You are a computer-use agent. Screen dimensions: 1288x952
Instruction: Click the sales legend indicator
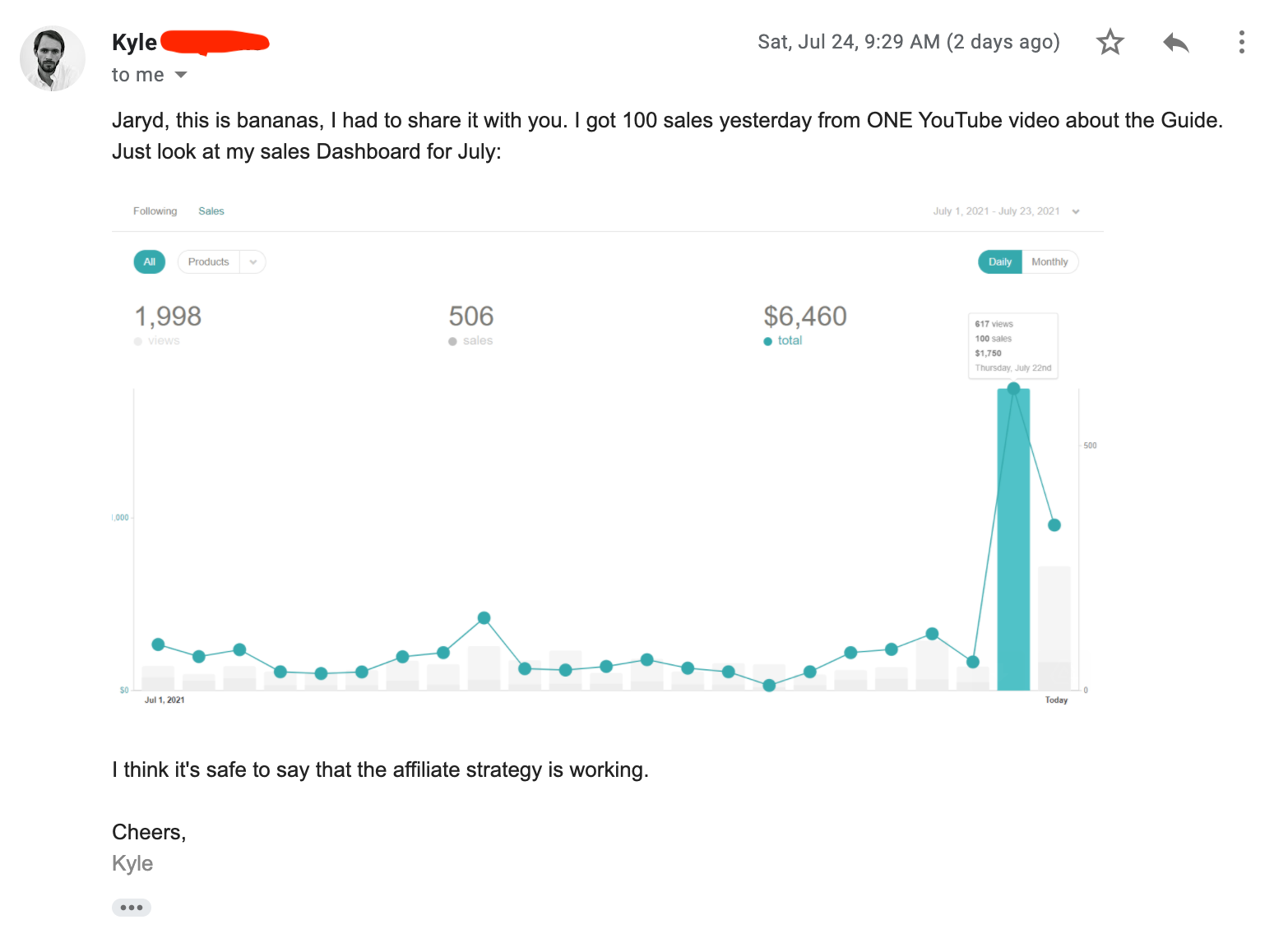click(452, 341)
